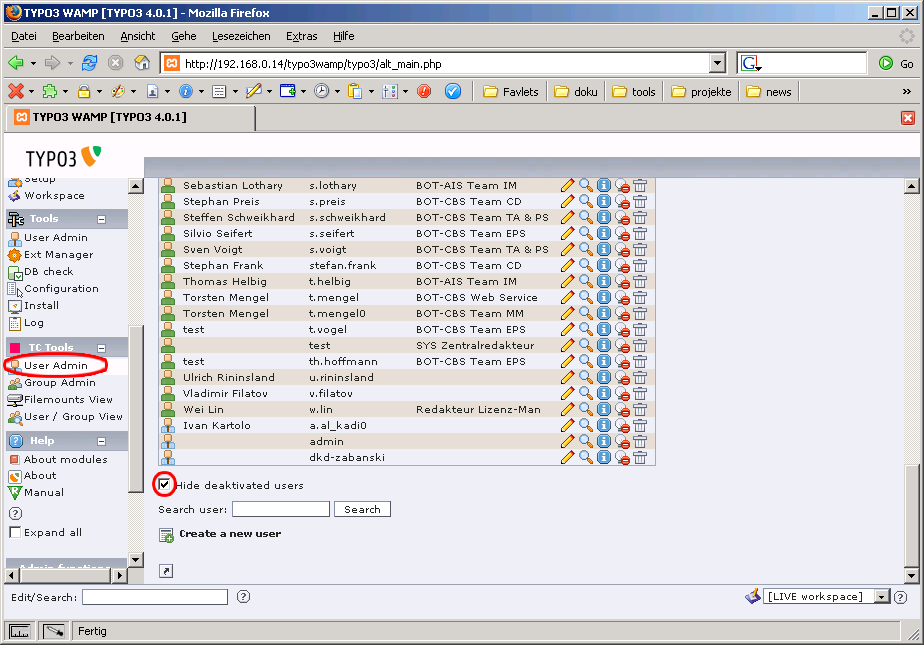Edit user Wei Lin with pencil icon
The height and width of the screenshot is (645, 924).
tap(567, 409)
